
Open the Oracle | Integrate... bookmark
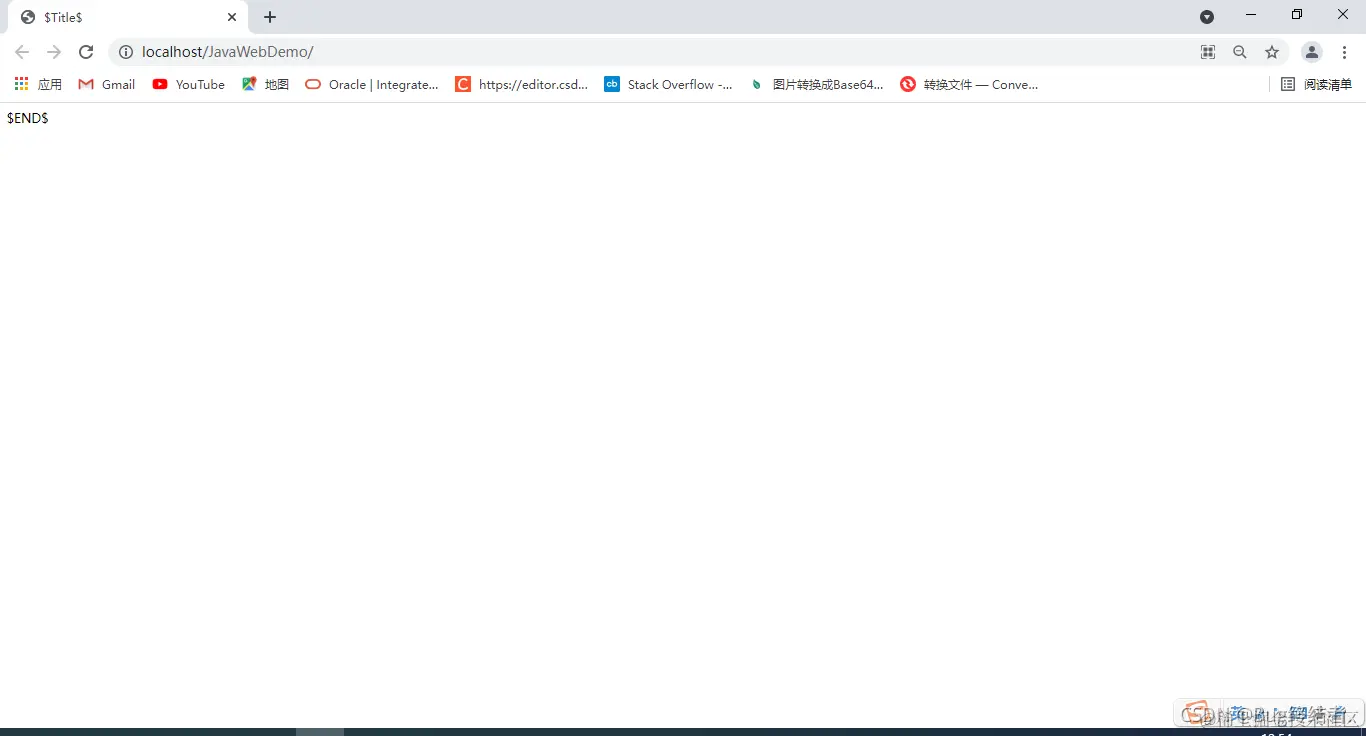click(x=372, y=85)
